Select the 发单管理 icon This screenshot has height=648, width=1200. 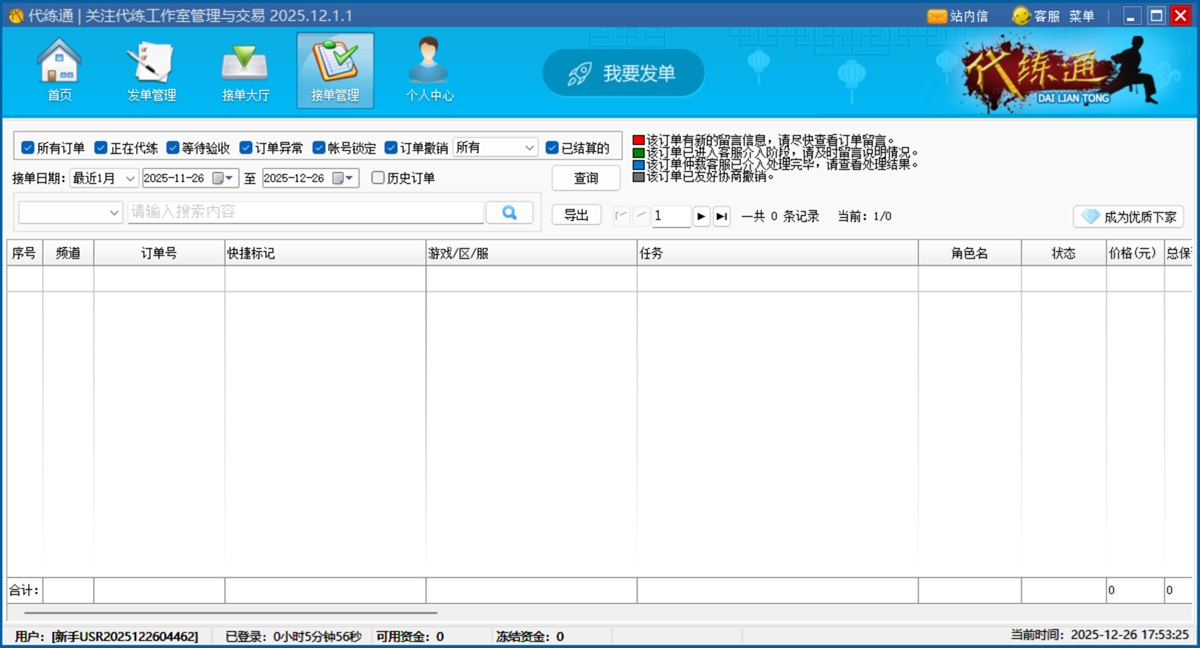coord(150,68)
